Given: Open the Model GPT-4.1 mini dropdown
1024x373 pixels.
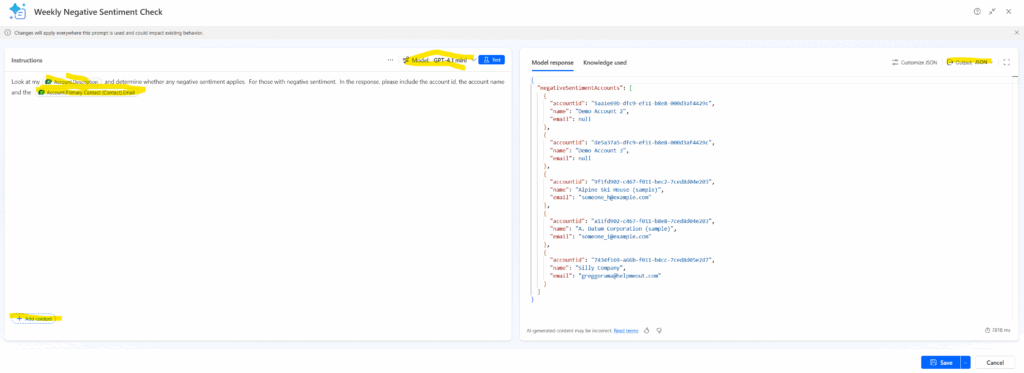Looking at the screenshot, I should [x=440, y=60].
